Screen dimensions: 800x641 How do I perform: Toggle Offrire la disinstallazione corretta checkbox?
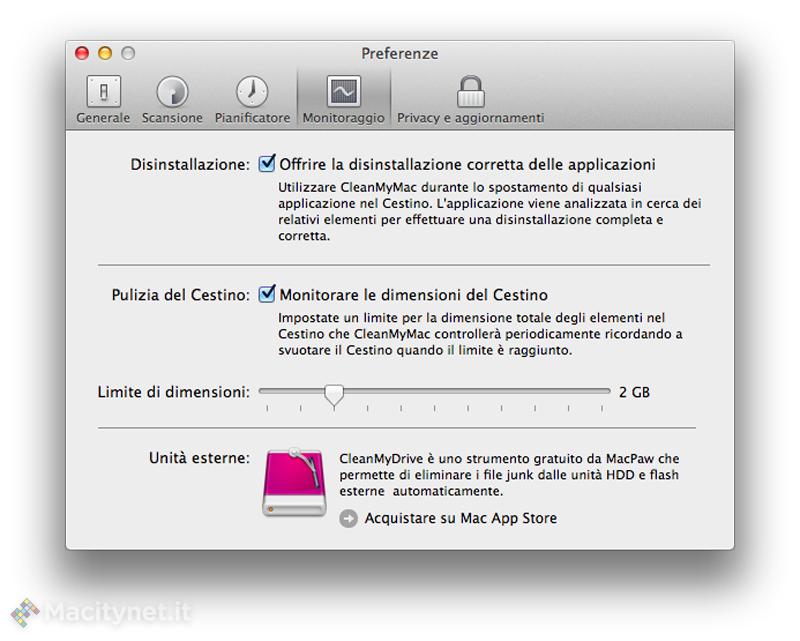point(267,163)
